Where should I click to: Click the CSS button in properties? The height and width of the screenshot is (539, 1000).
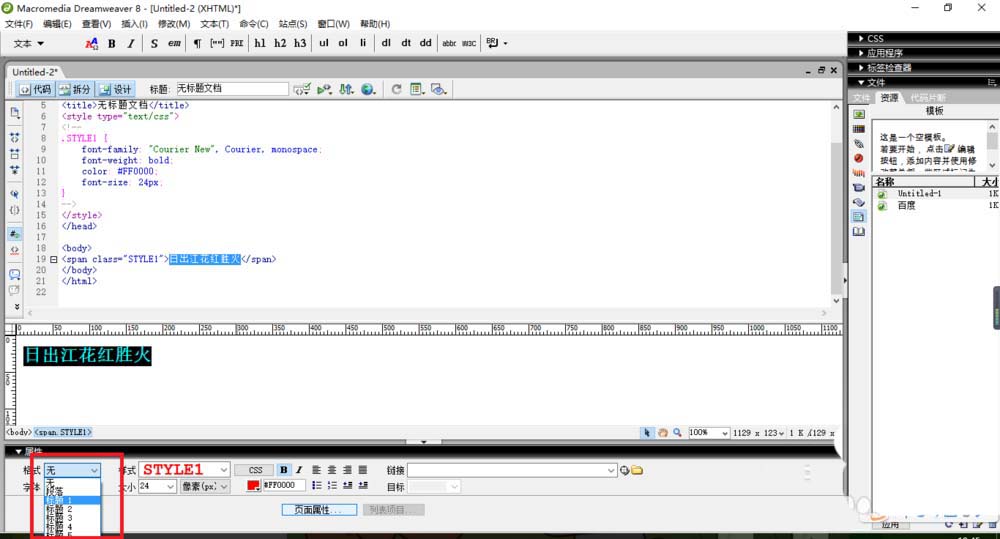255,470
